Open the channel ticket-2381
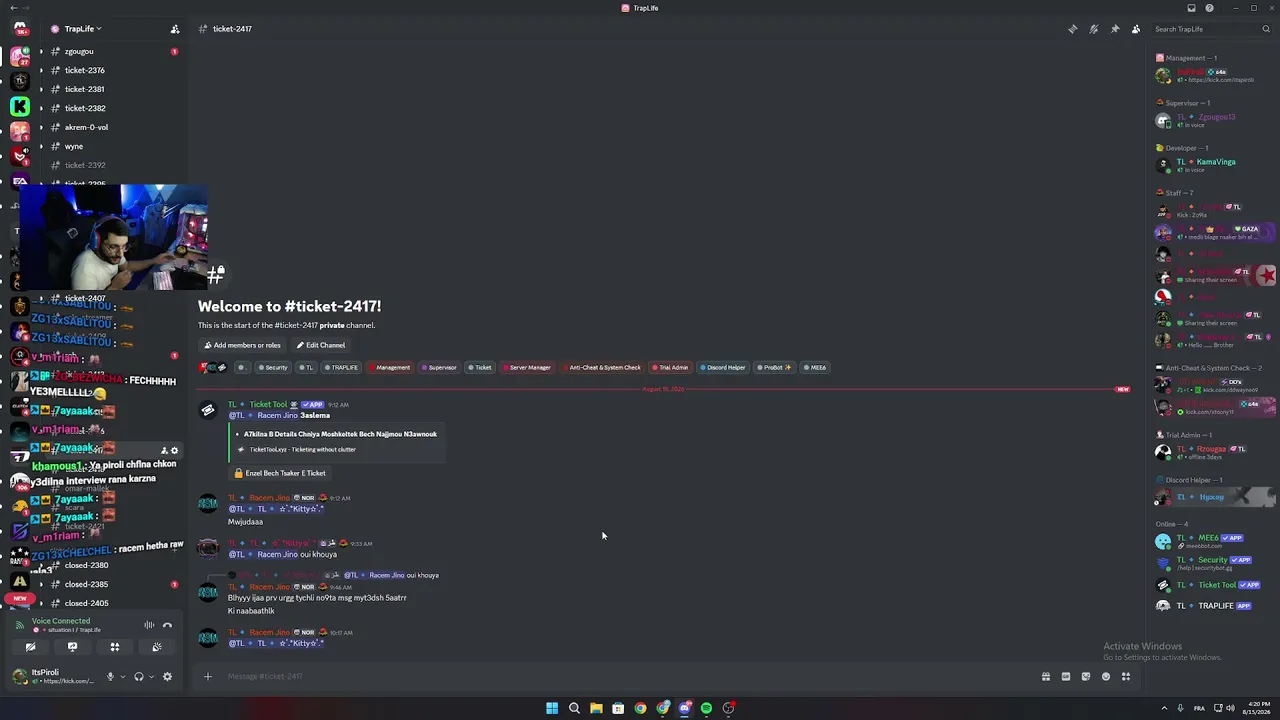The height and width of the screenshot is (720, 1280). (x=85, y=89)
